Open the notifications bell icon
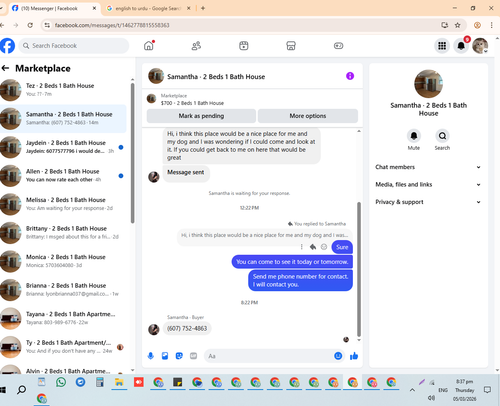The width and height of the screenshot is (500, 406). [461, 46]
